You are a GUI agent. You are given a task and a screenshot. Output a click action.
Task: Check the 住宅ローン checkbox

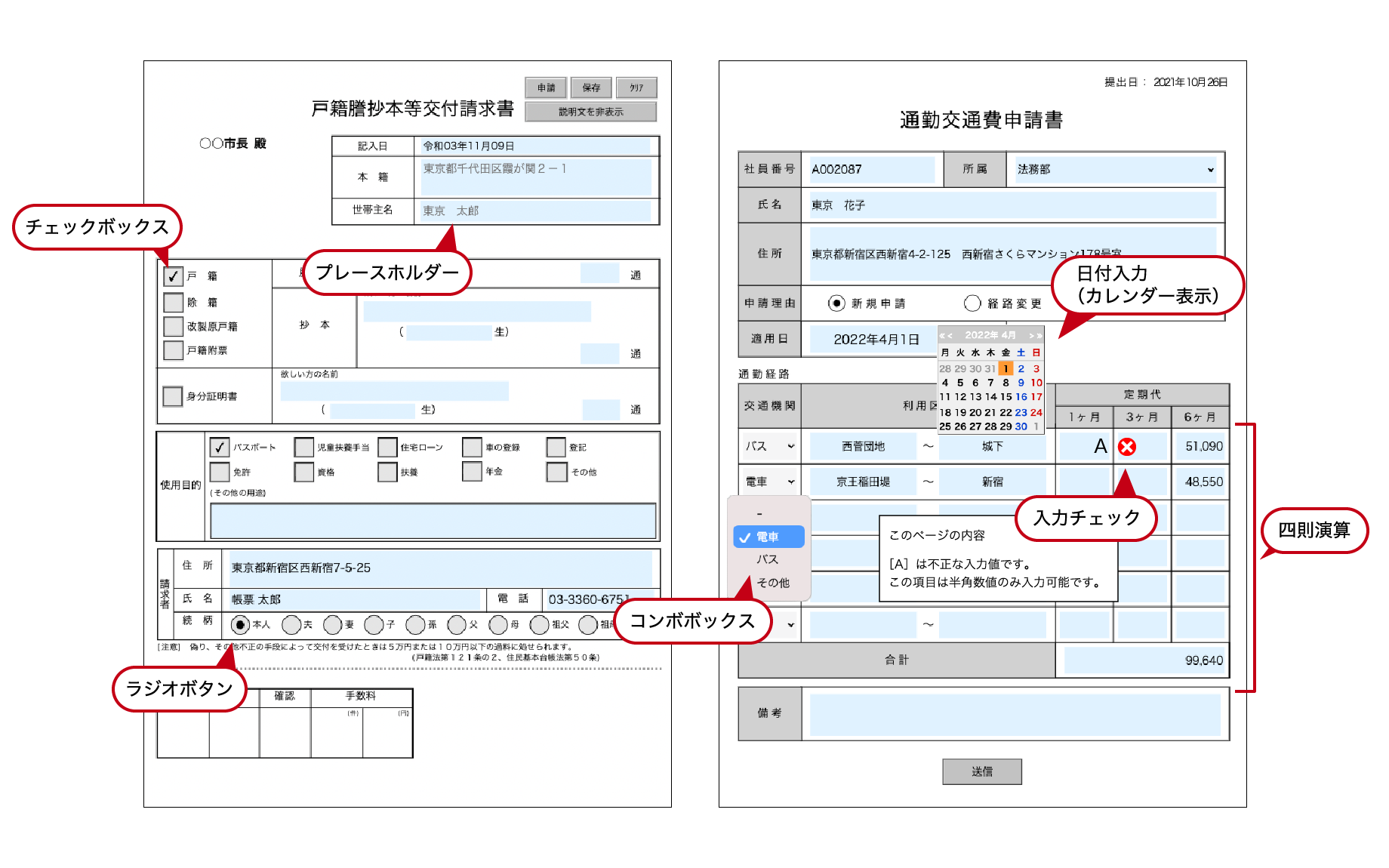pos(387,447)
